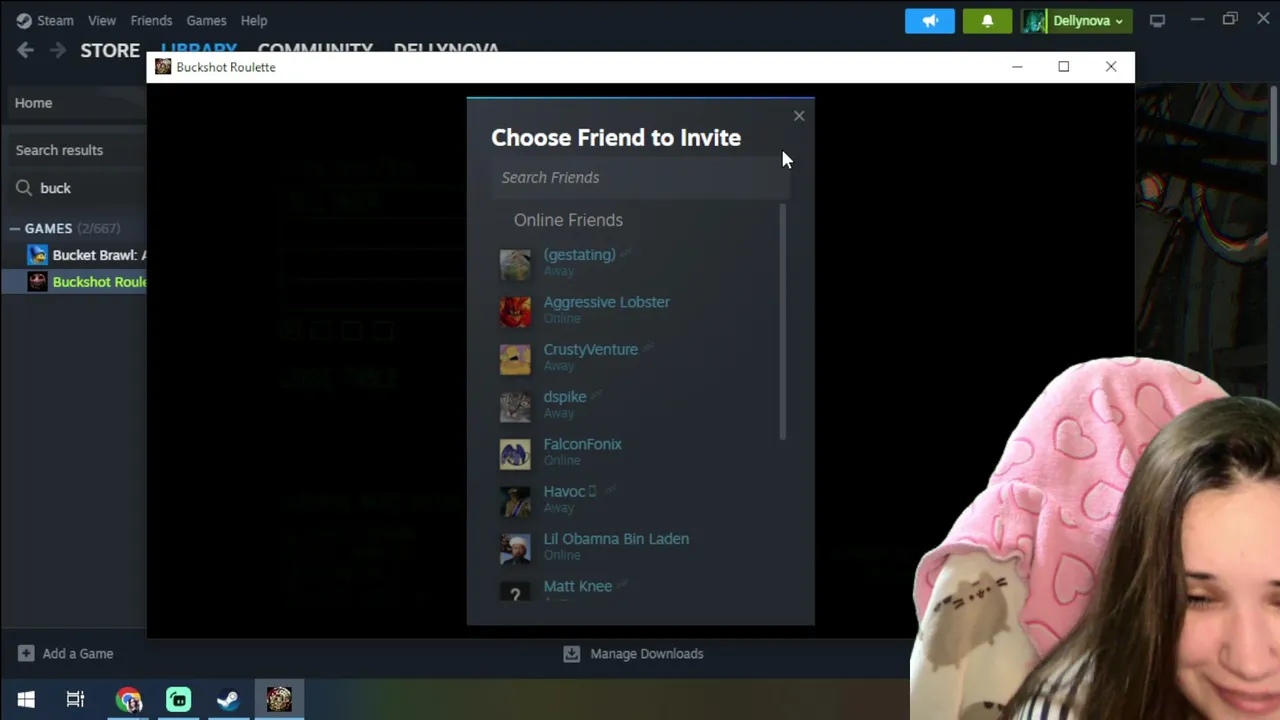Open Windows Task View
Viewport: 1280px width, 720px height.
pyautogui.click(x=75, y=700)
